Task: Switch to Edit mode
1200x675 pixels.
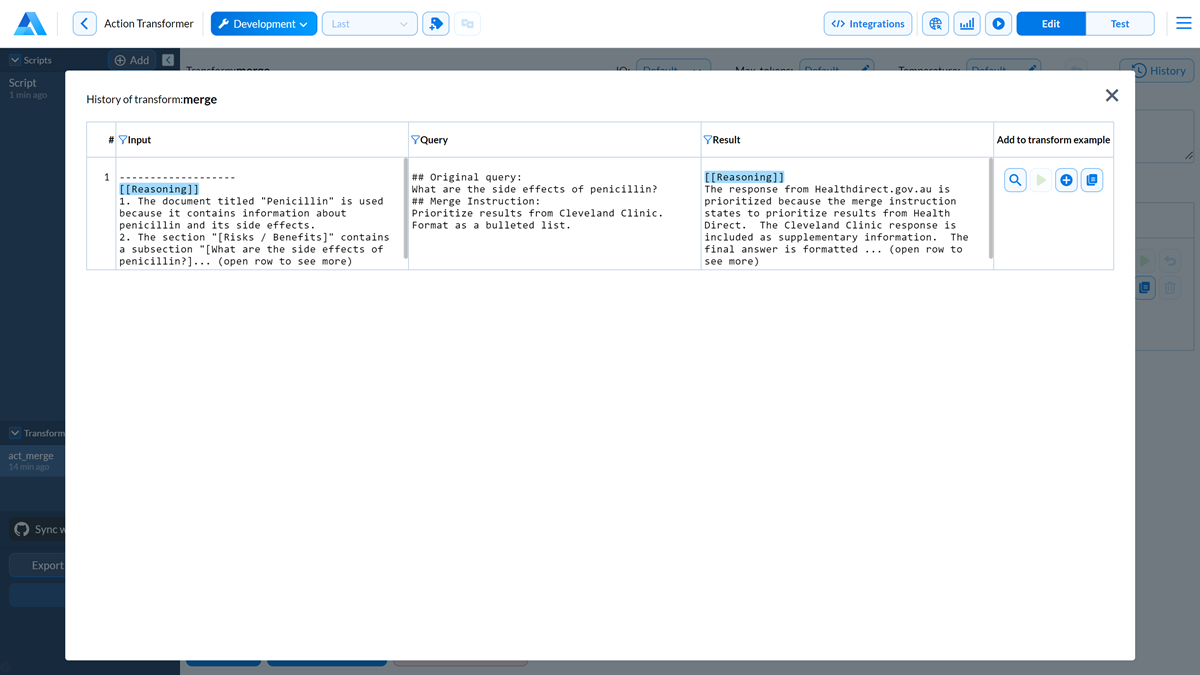Action: point(1050,24)
